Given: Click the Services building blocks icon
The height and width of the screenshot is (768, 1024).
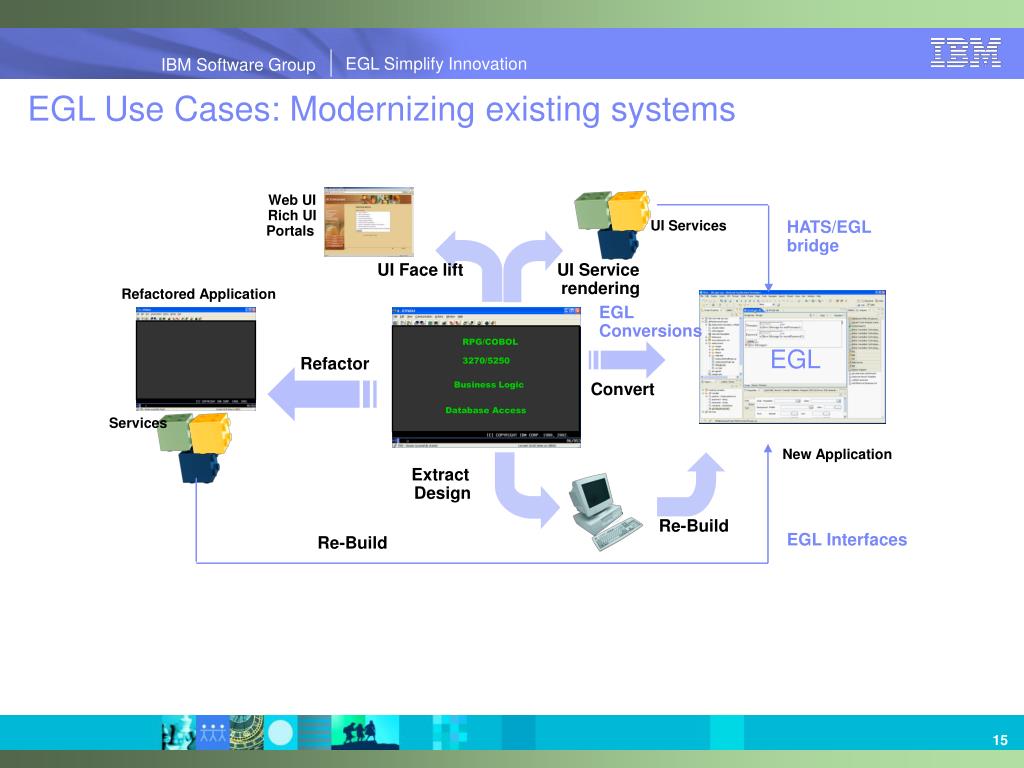Looking at the screenshot, I should coord(194,448).
